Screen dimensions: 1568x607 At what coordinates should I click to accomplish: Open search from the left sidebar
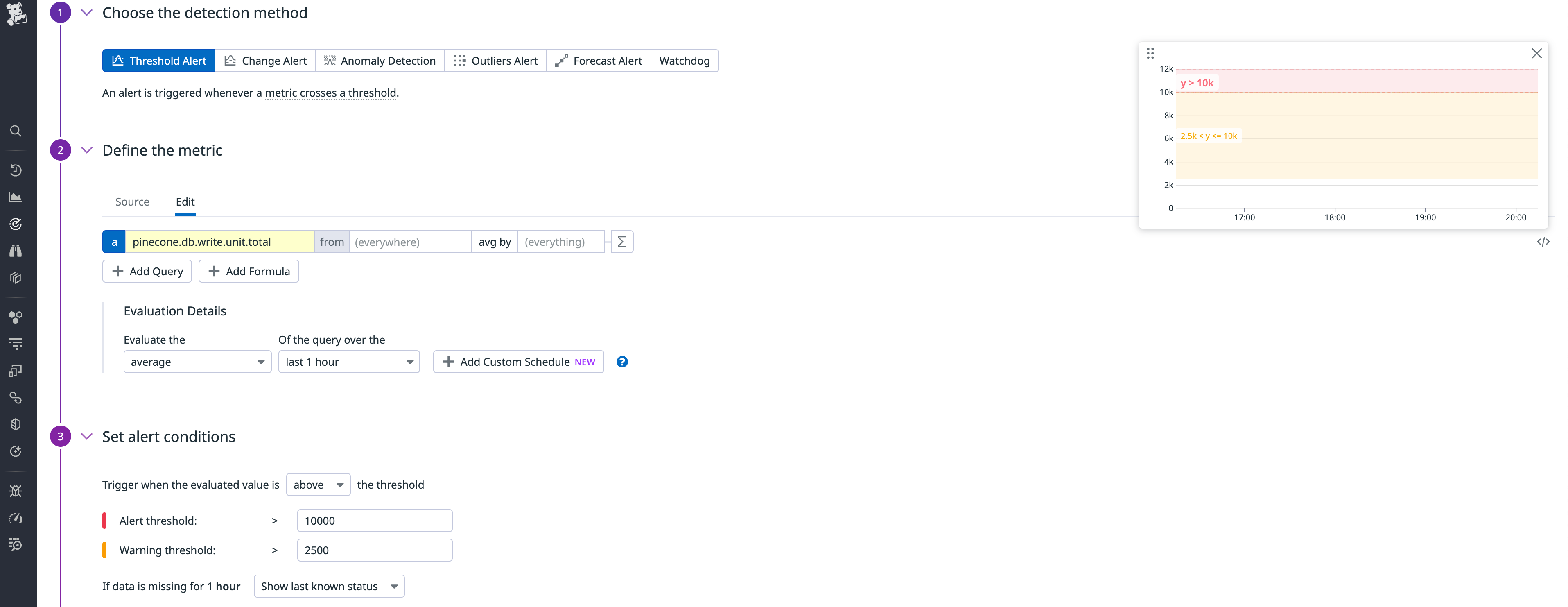click(x=16, y=130)
